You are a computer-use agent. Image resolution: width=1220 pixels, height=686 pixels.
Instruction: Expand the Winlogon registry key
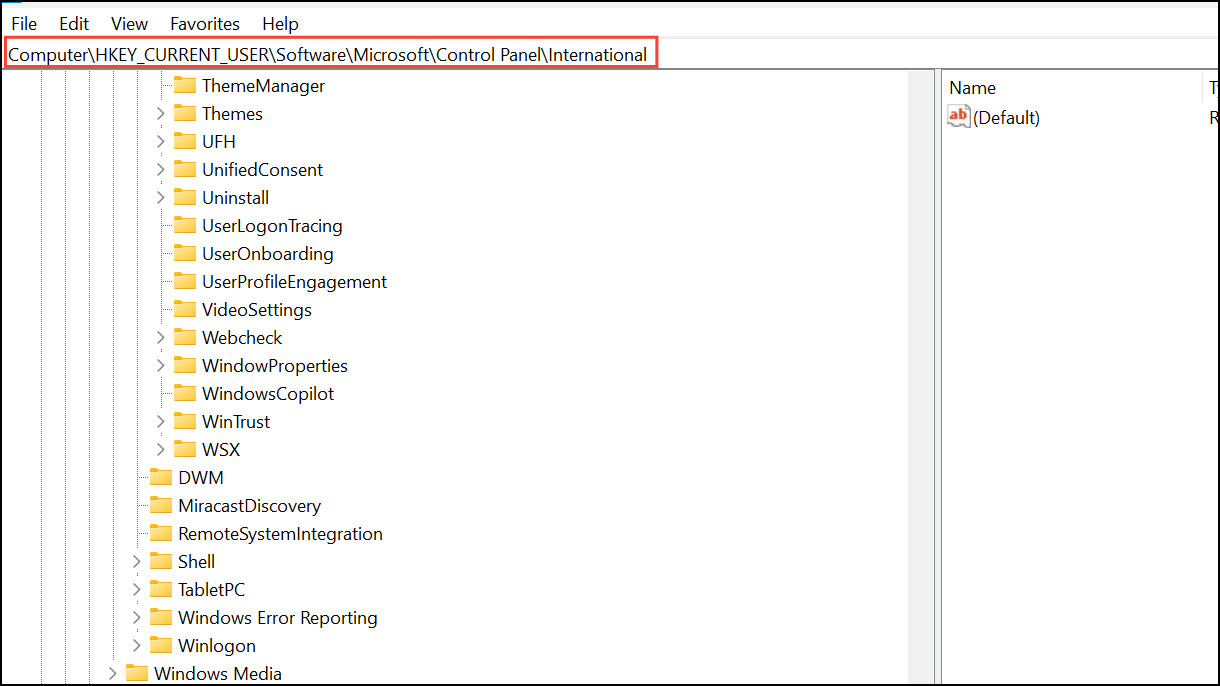pyautogui.click(x=137, y=645)
